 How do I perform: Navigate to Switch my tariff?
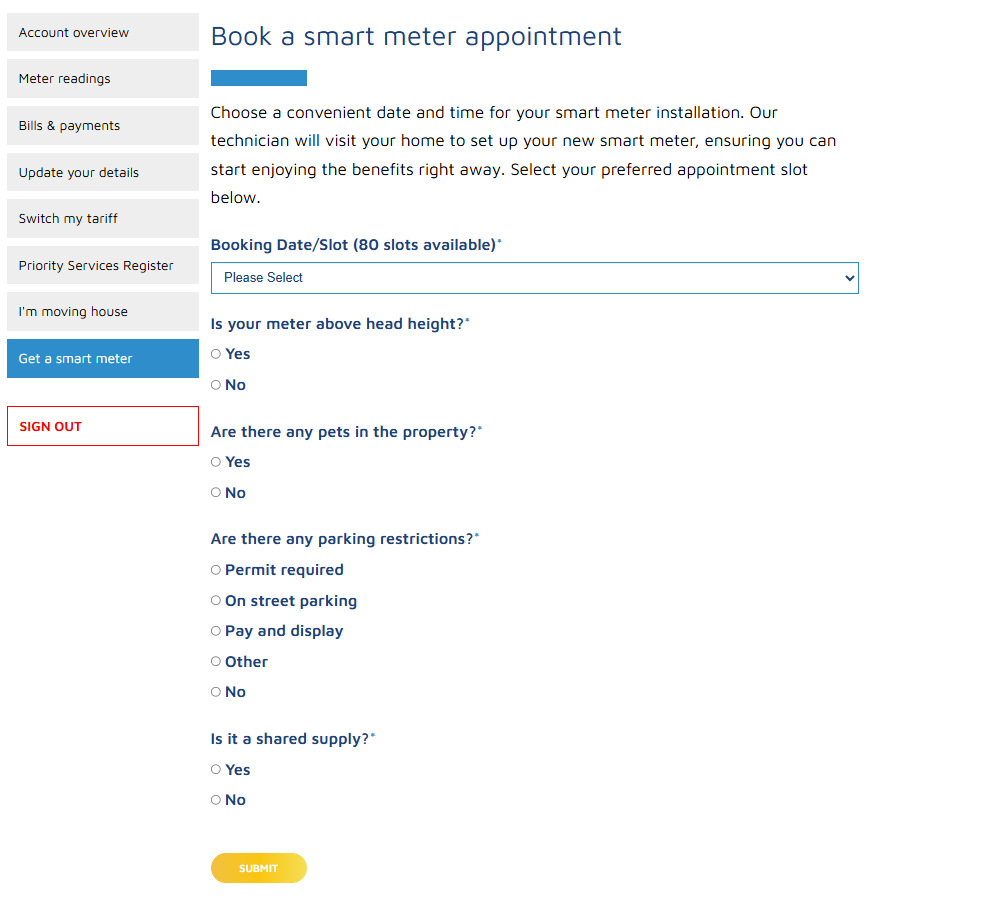103,219
